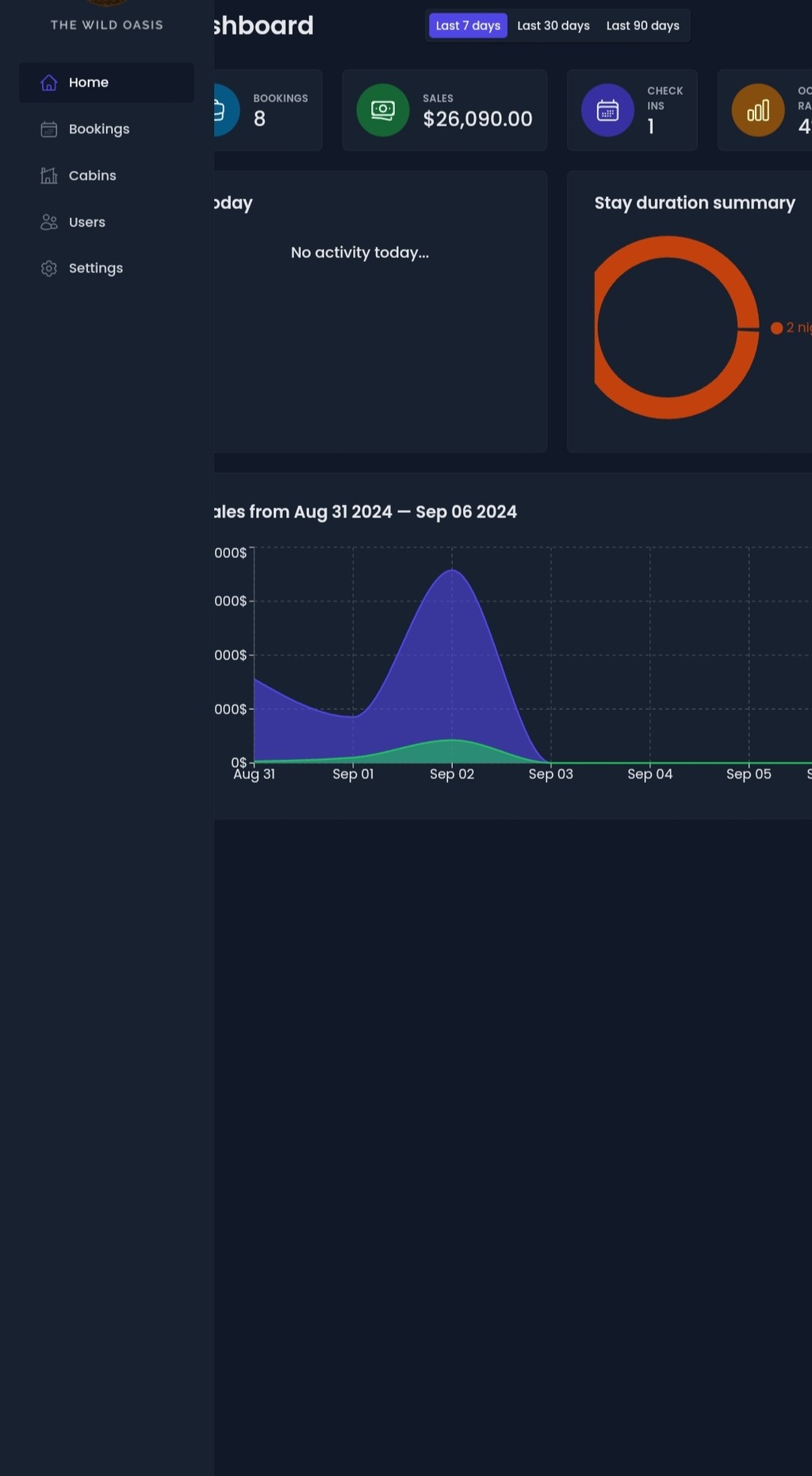
Task: Click the Aug 31 axis label
Action: pyautogui.click(x=255, y=774)
